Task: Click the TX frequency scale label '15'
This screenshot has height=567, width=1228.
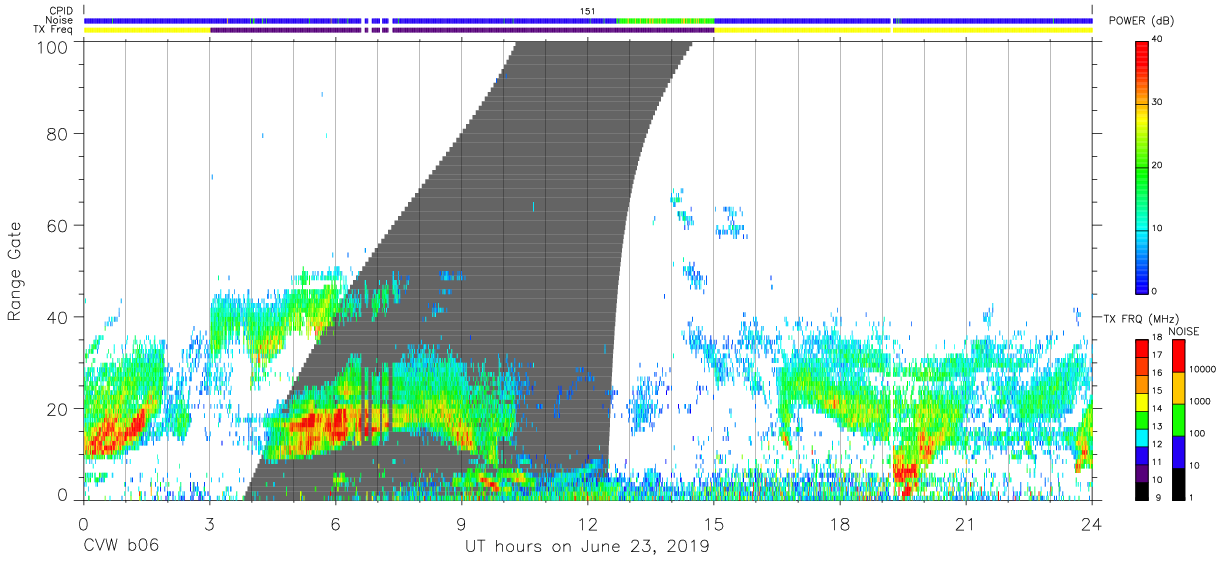Action: [x=1158, y=392]
